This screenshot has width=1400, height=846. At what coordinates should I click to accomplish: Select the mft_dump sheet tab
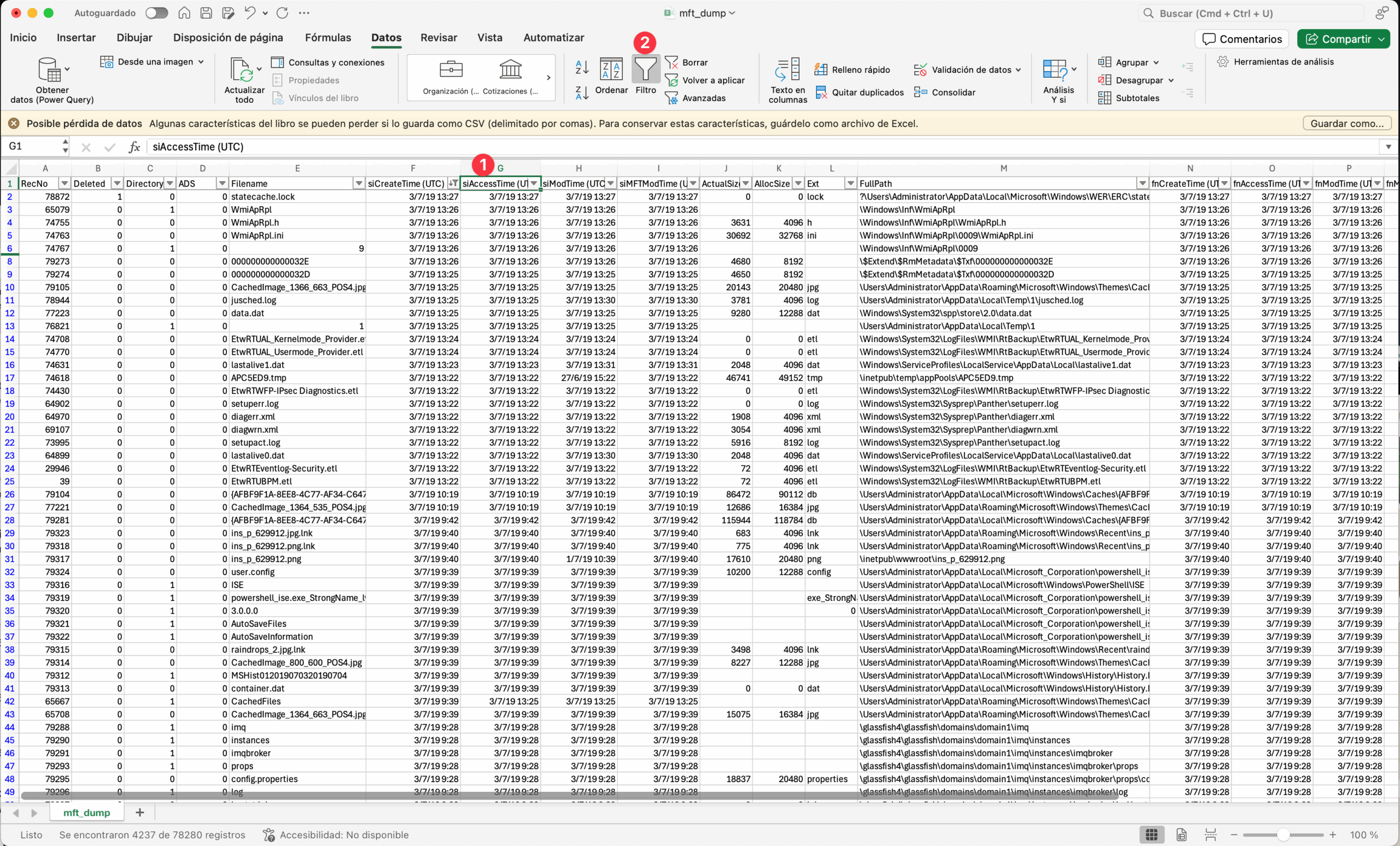86,813
